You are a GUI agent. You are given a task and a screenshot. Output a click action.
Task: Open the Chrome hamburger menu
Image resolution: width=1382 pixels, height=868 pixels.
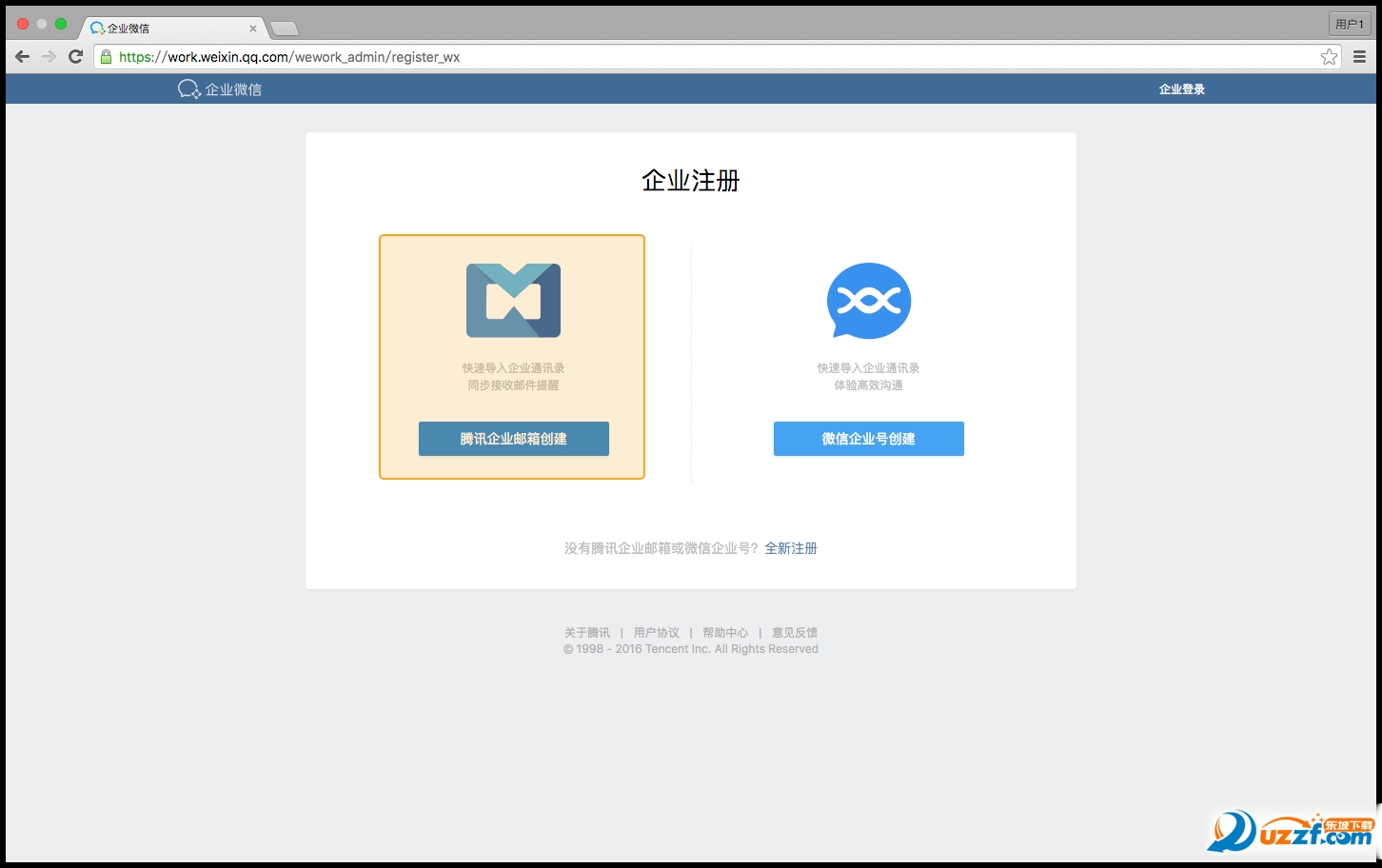[x=1359, y=57]
